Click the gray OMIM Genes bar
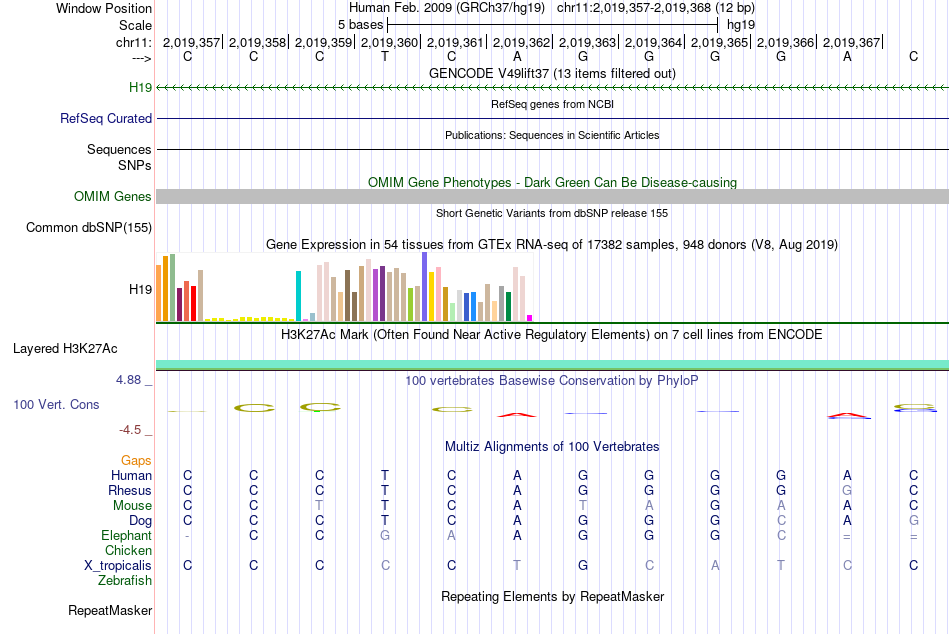The width and height of the screenshot is (950, 634). [x=552, y=196]
